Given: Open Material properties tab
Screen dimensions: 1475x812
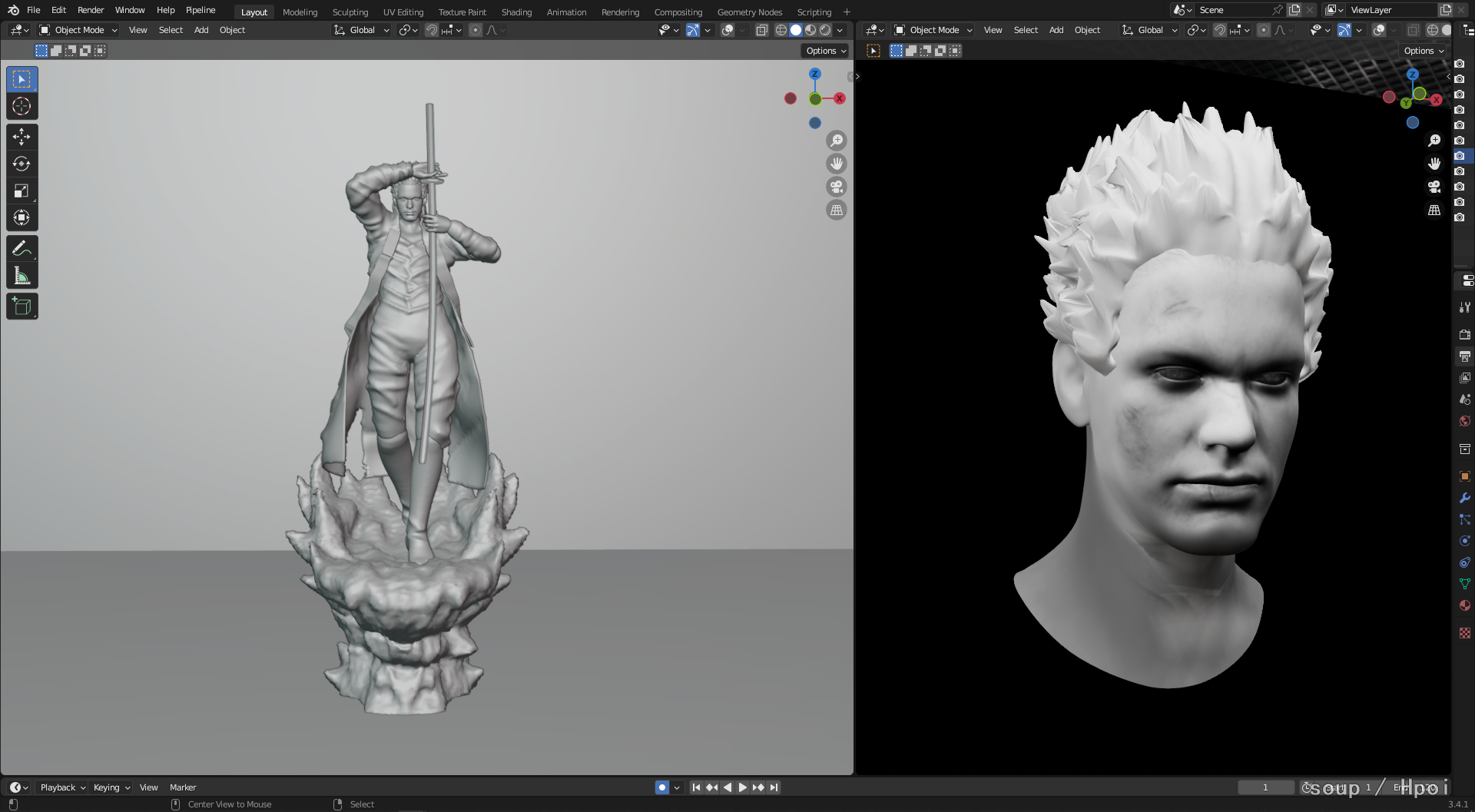Looking at the screenshot, I should (x=1465, y=605).
